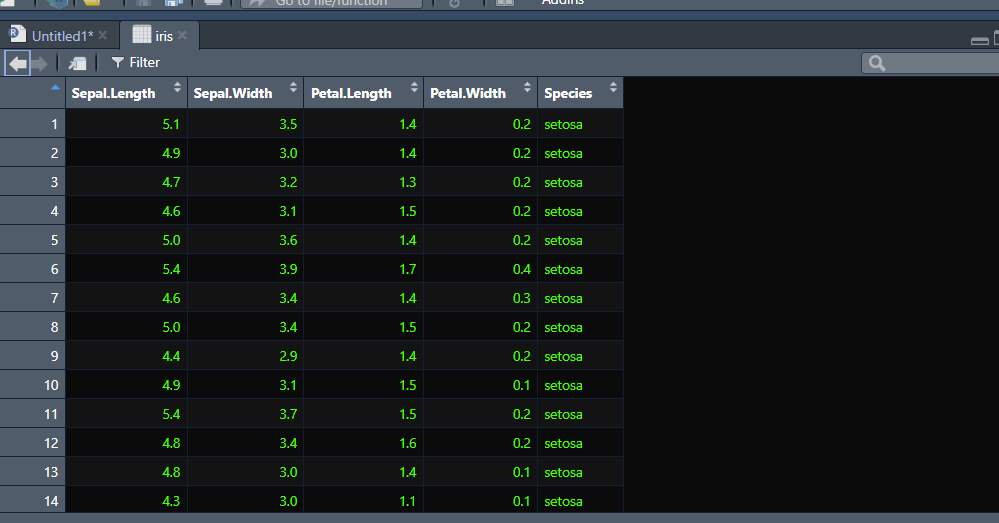
Task: Click setosa in row 1
Action: coord(563,124)
